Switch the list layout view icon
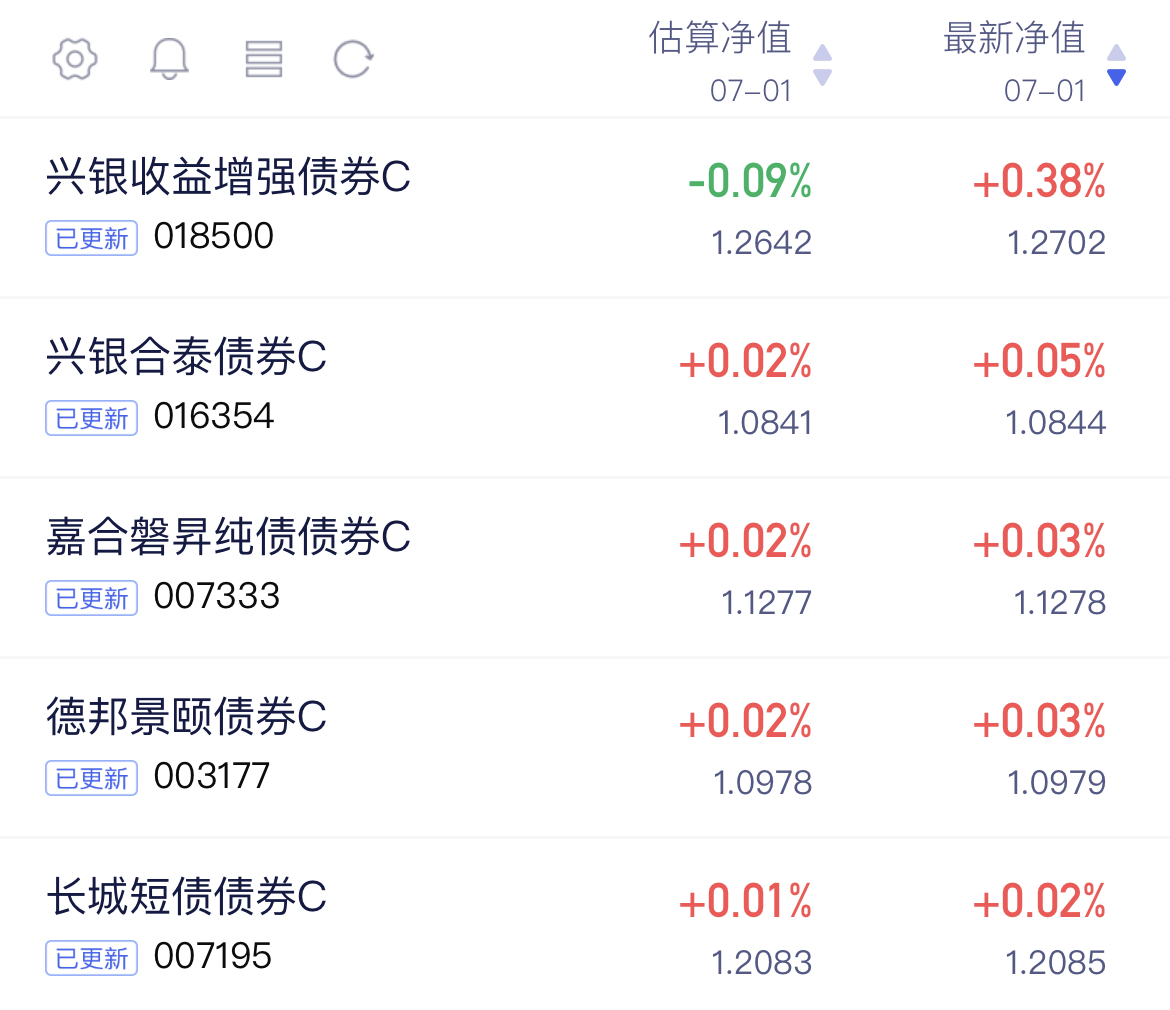The height and width of the screenshot is (1010, 1170). (263, 59)
